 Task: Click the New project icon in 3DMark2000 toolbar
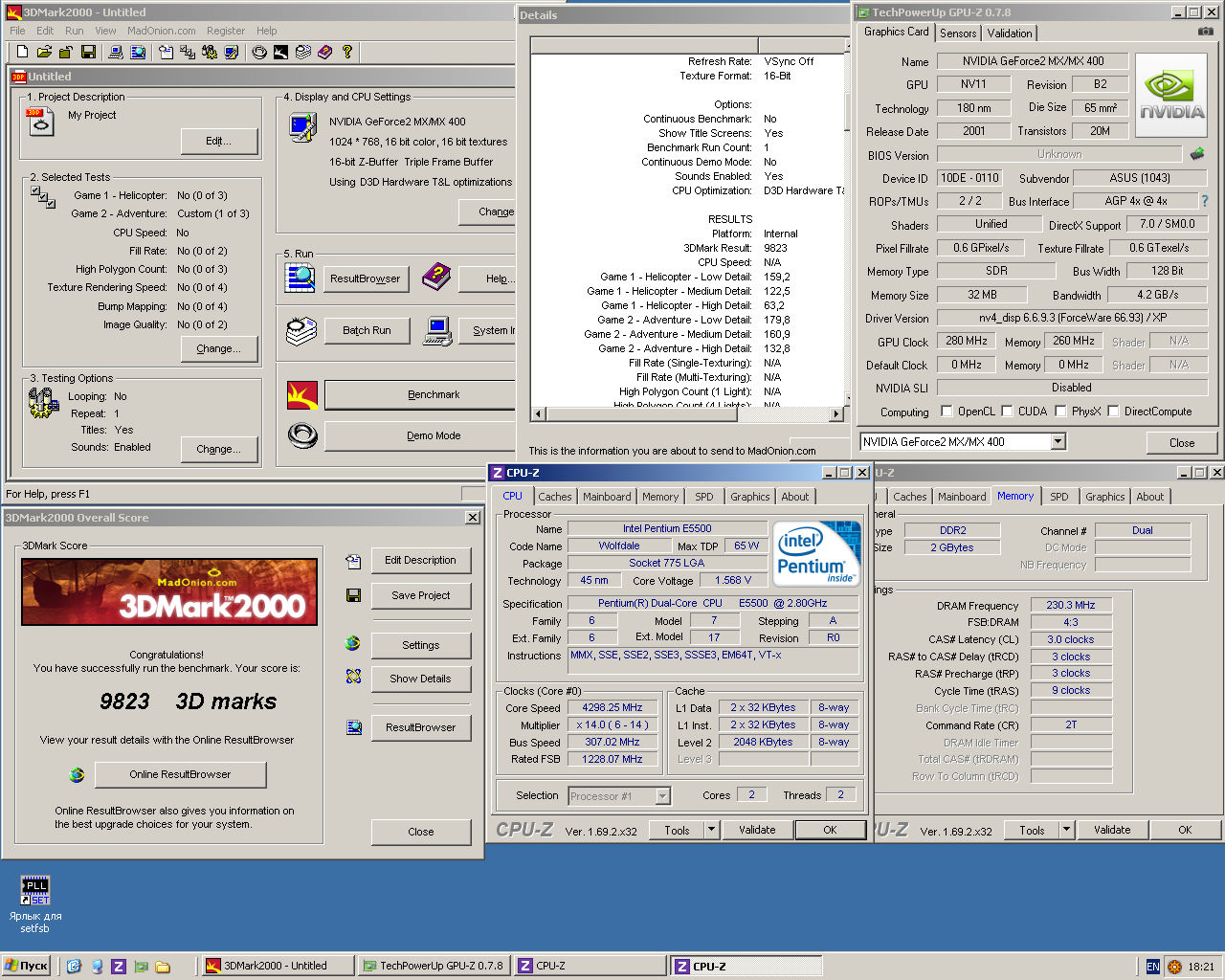pyautogui.click(x=22, y=52)
